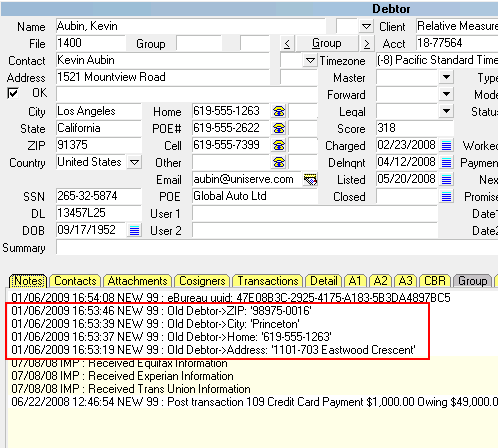Toggle the address OK checkbox

tap(13, 93)
